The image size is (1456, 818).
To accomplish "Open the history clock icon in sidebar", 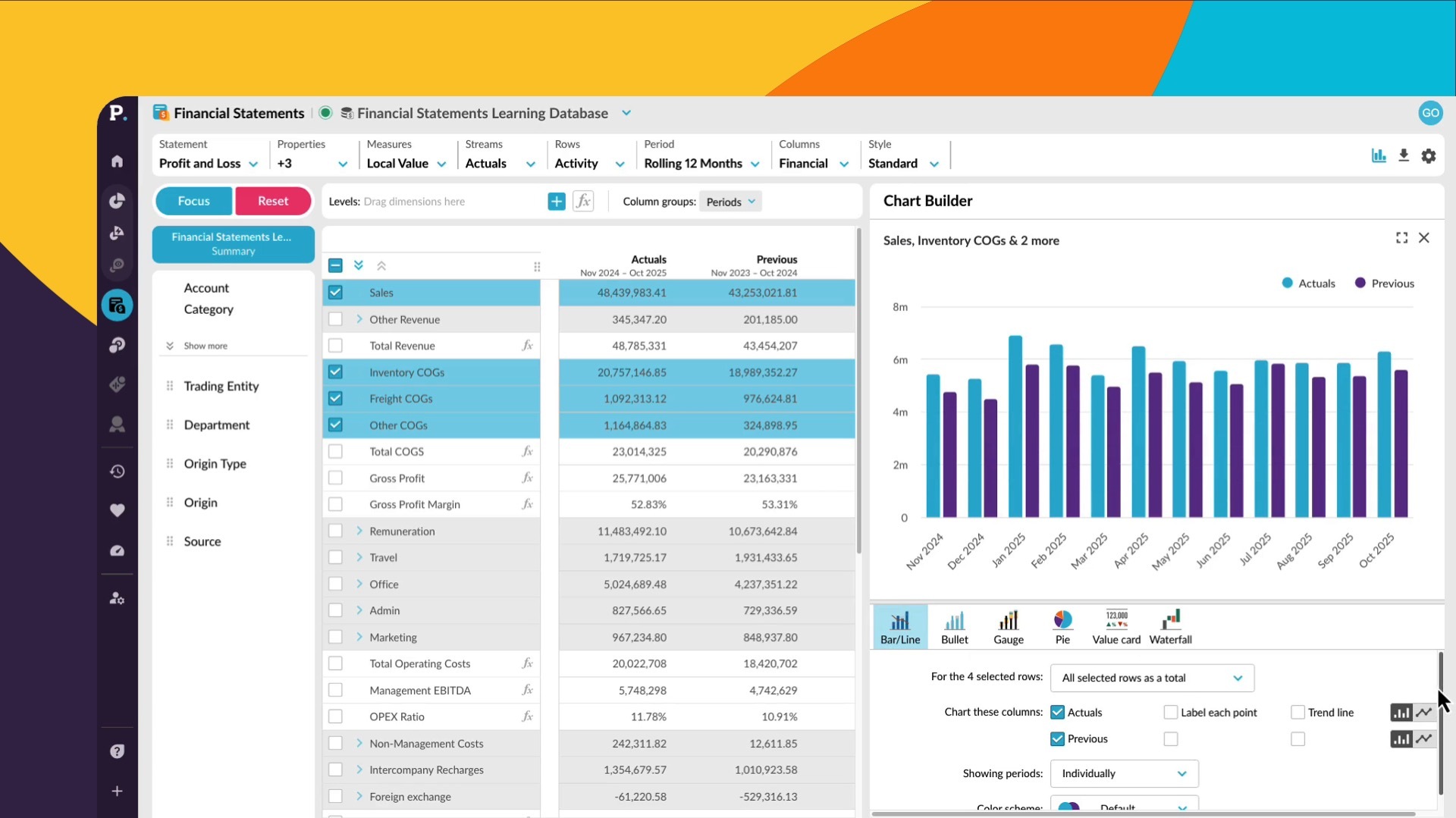I will 117,472.
